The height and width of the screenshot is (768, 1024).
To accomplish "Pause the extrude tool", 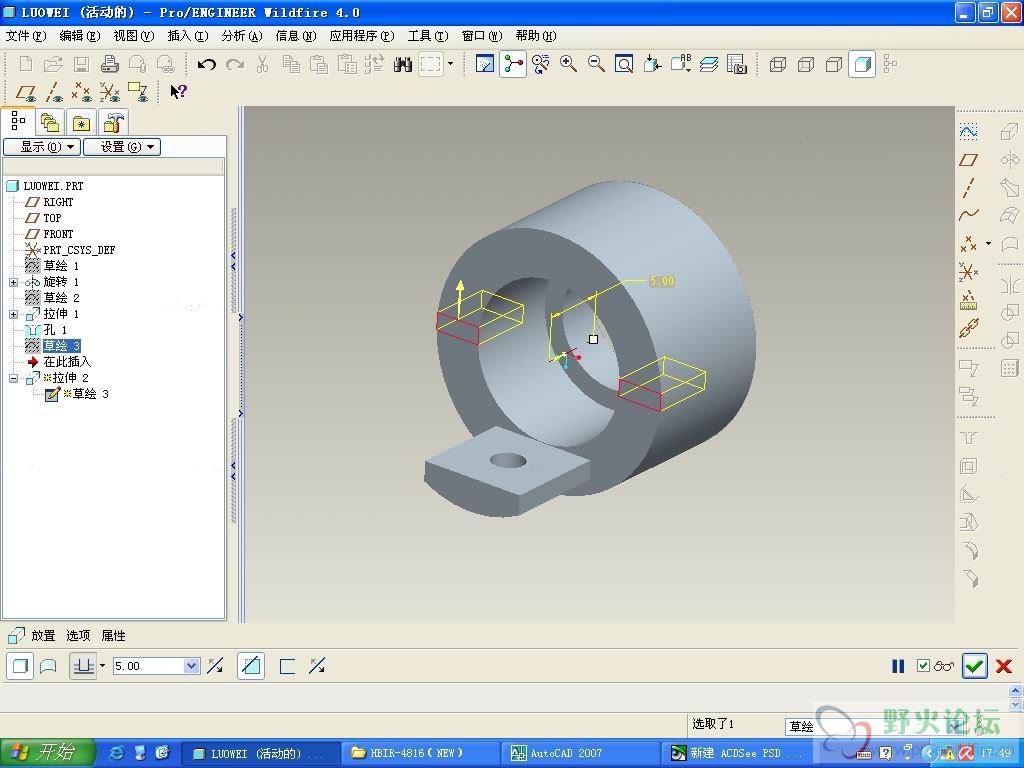I will click(x=898, y=666).
